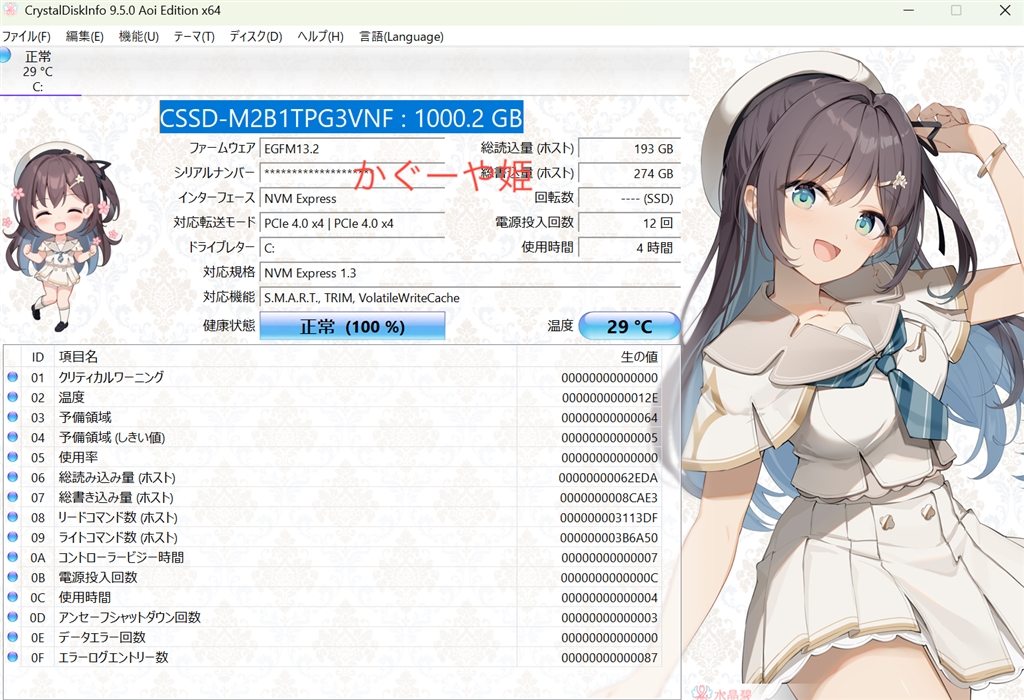Click status orb for row 05 使用率

click(x=12, y=457)
